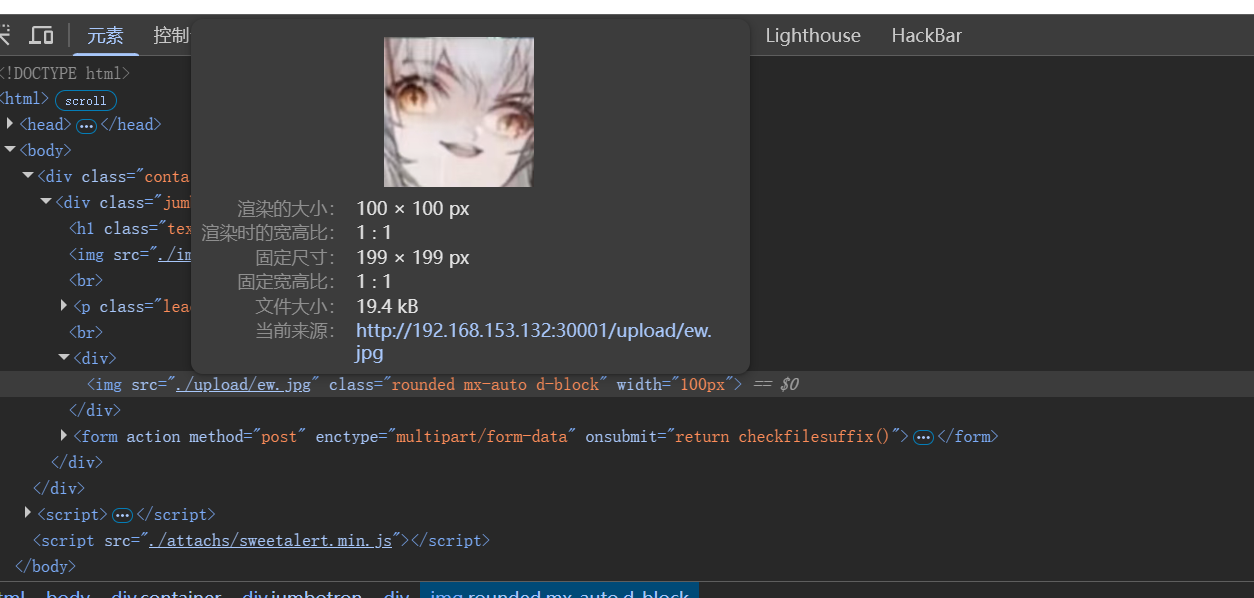Expand the p class lead node

point(64,306)
